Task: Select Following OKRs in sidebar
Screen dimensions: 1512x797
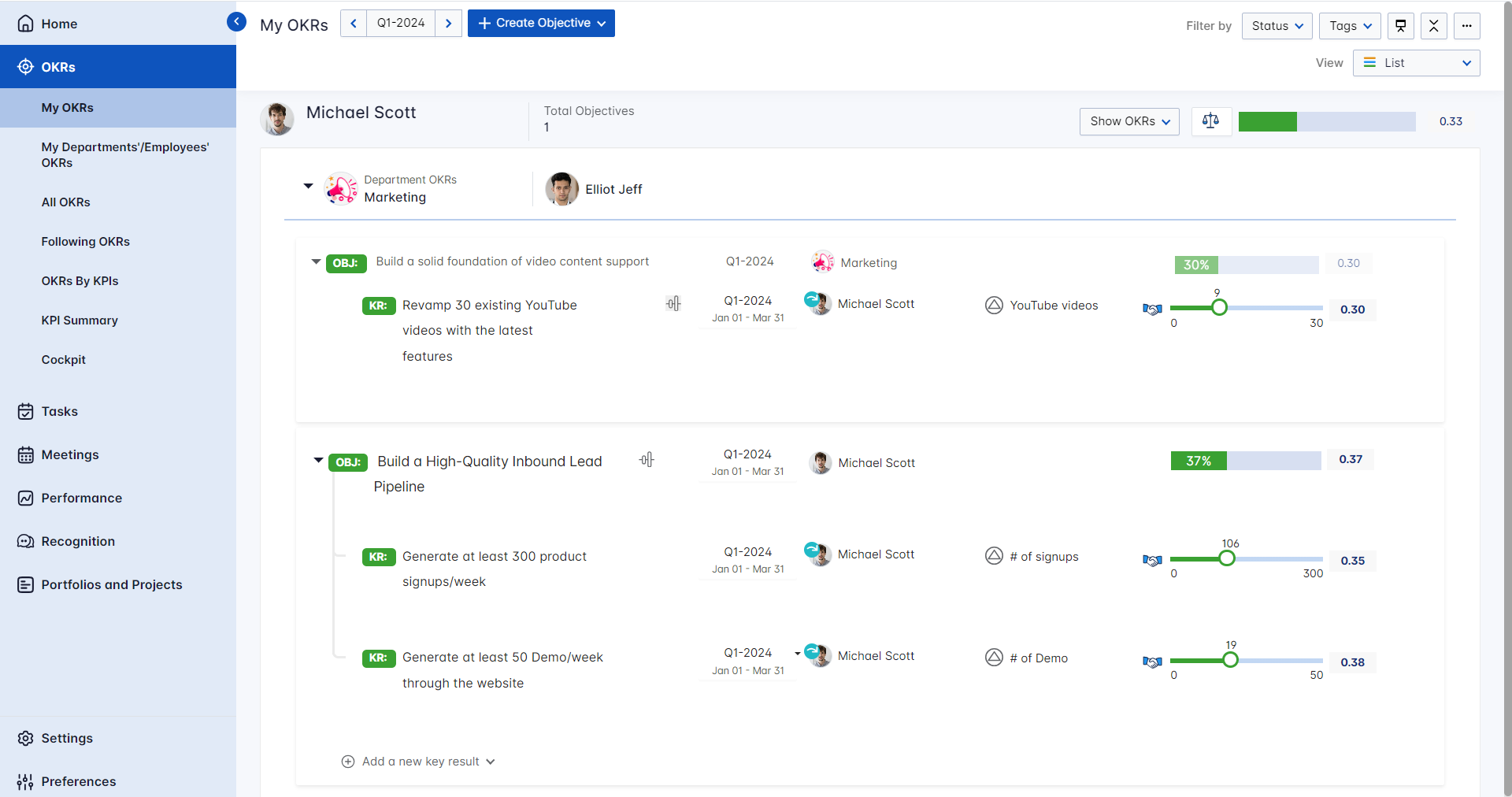Action: (118, 242)
